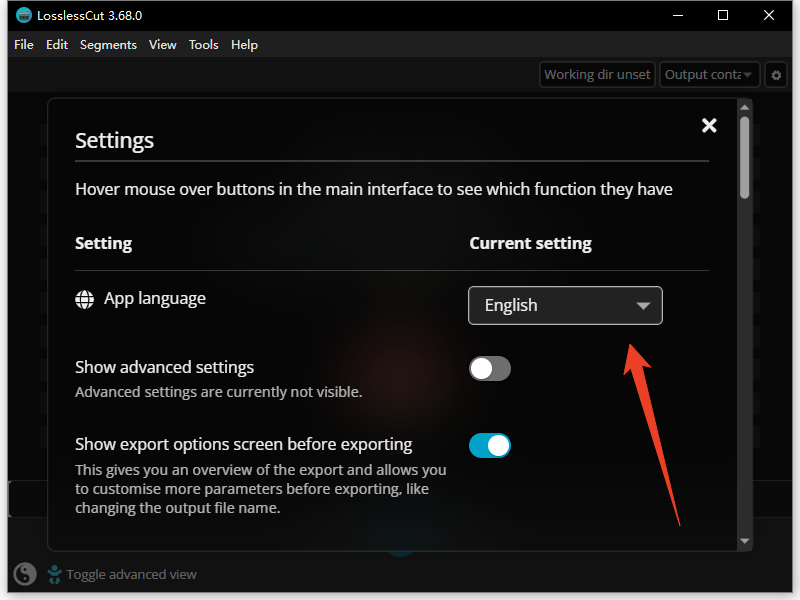Screen dimensions: 800x600
Task: Open the Tools menu
Action: [203, 45]
